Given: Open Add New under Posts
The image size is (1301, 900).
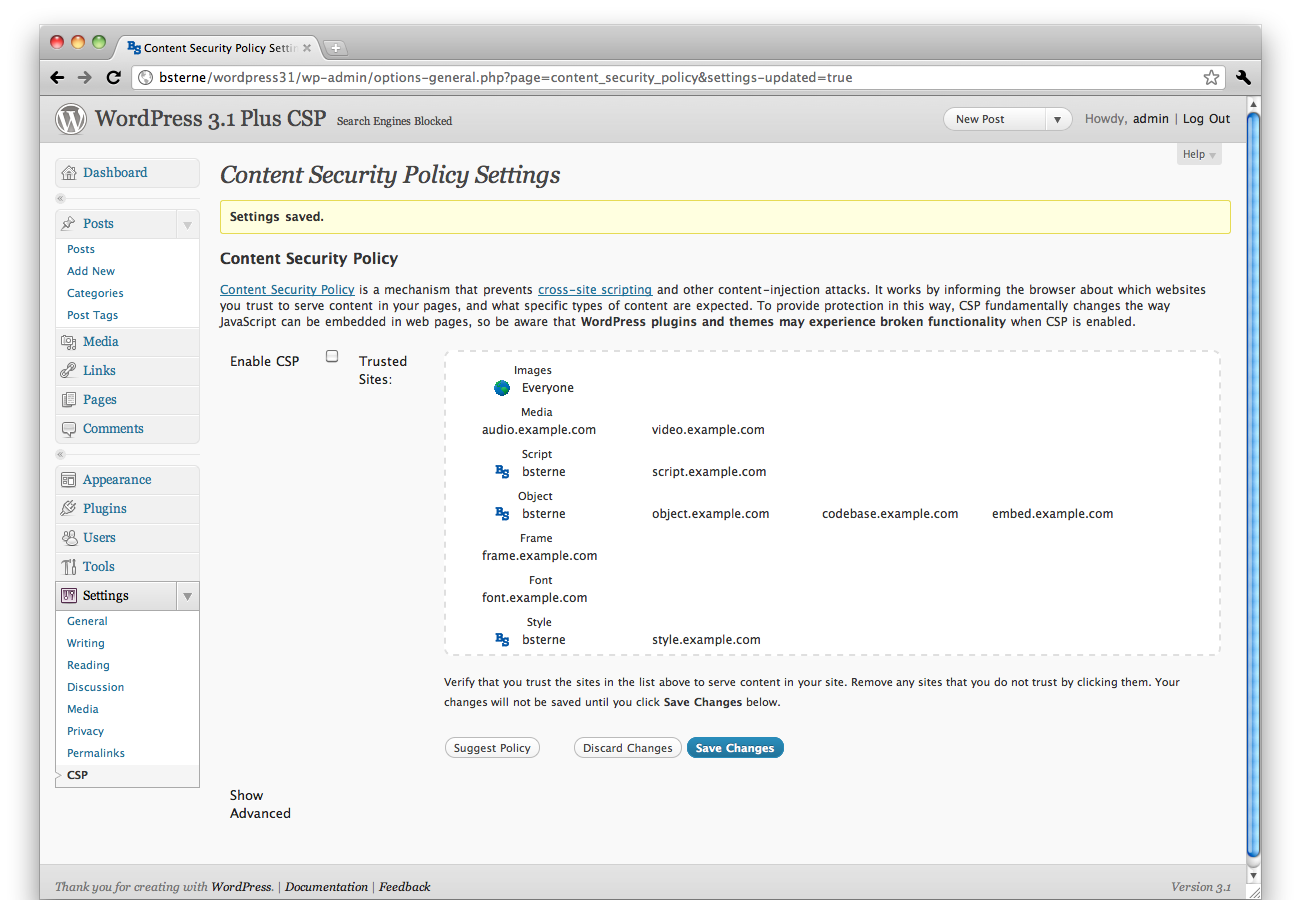Looking at the screenshot, I should point(91,271).
